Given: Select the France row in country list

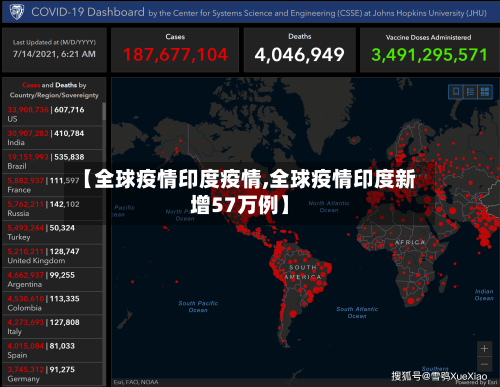Looking at the screenshot, I should pos(52,185).
